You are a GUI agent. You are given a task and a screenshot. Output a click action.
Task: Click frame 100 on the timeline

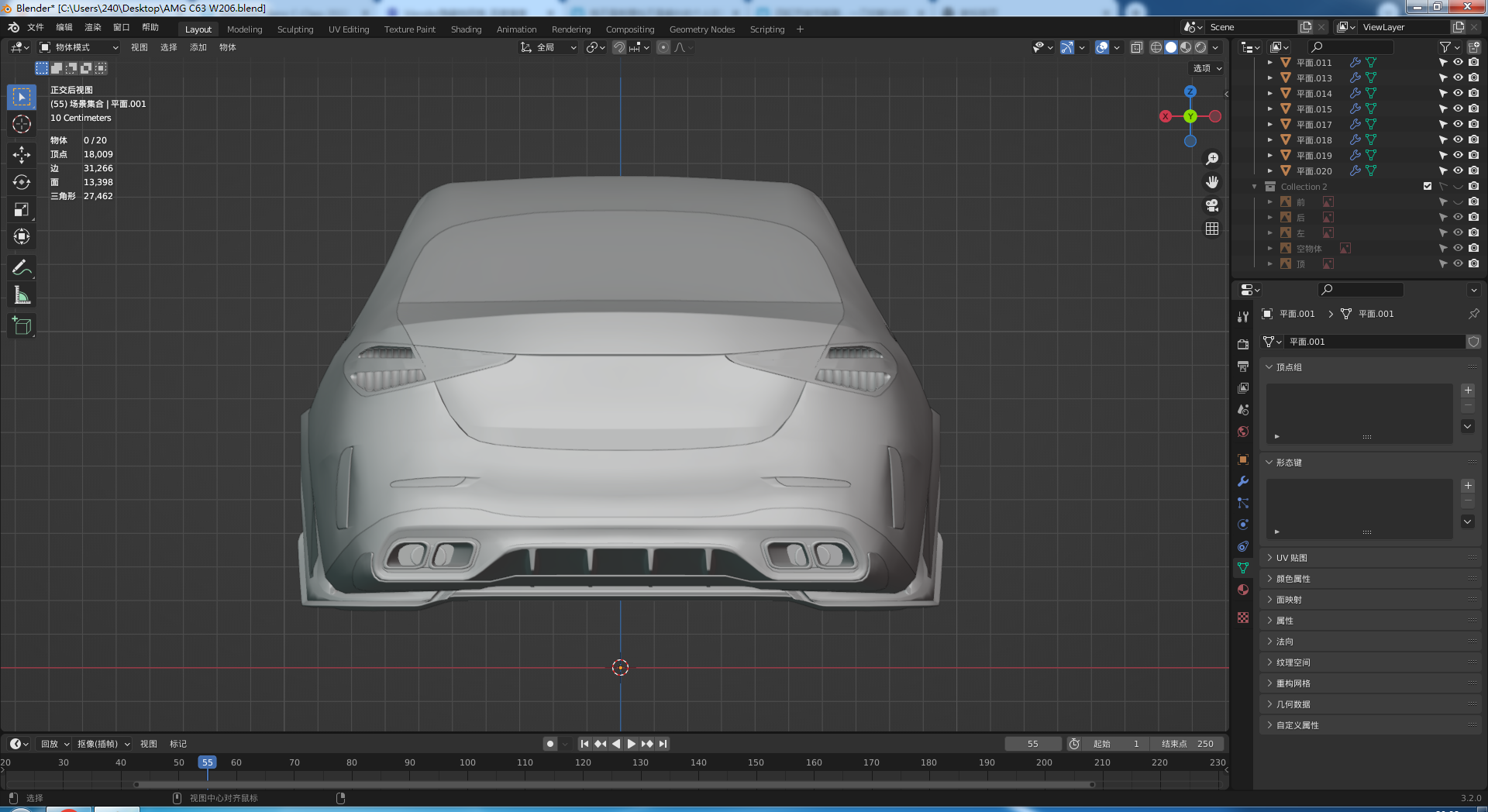467,763
